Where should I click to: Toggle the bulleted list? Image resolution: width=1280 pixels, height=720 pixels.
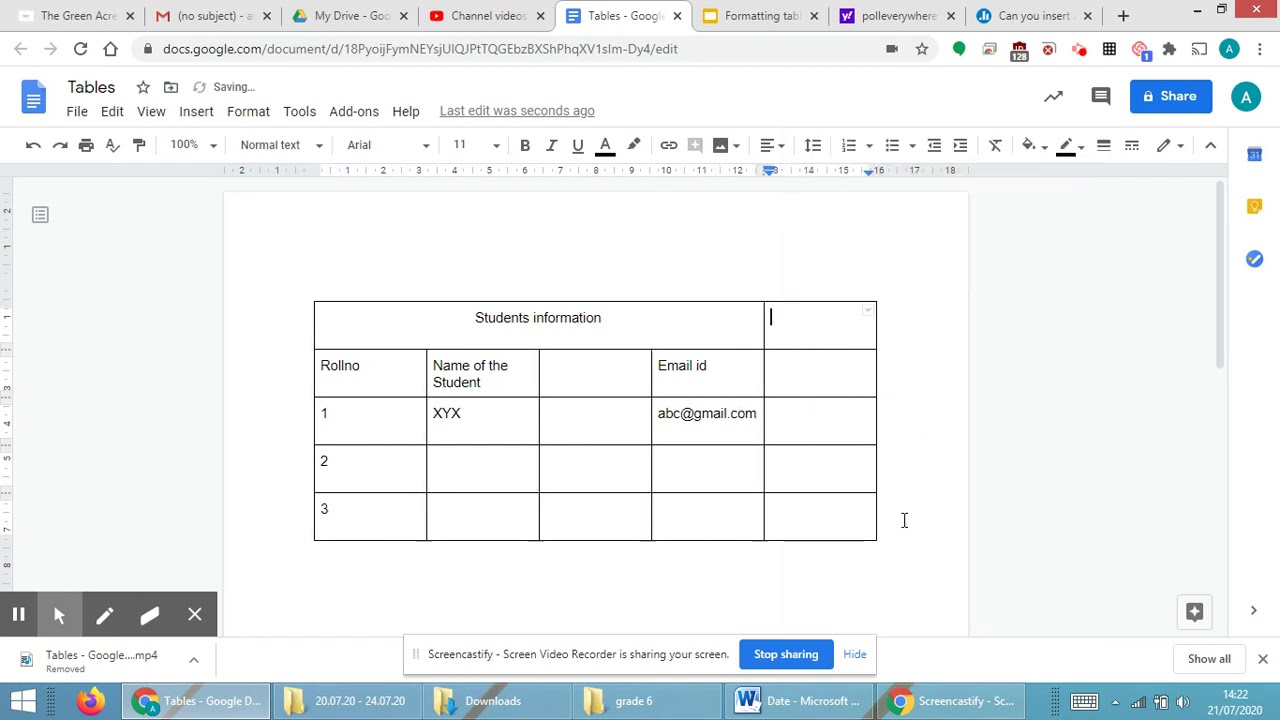coord(892,146)
